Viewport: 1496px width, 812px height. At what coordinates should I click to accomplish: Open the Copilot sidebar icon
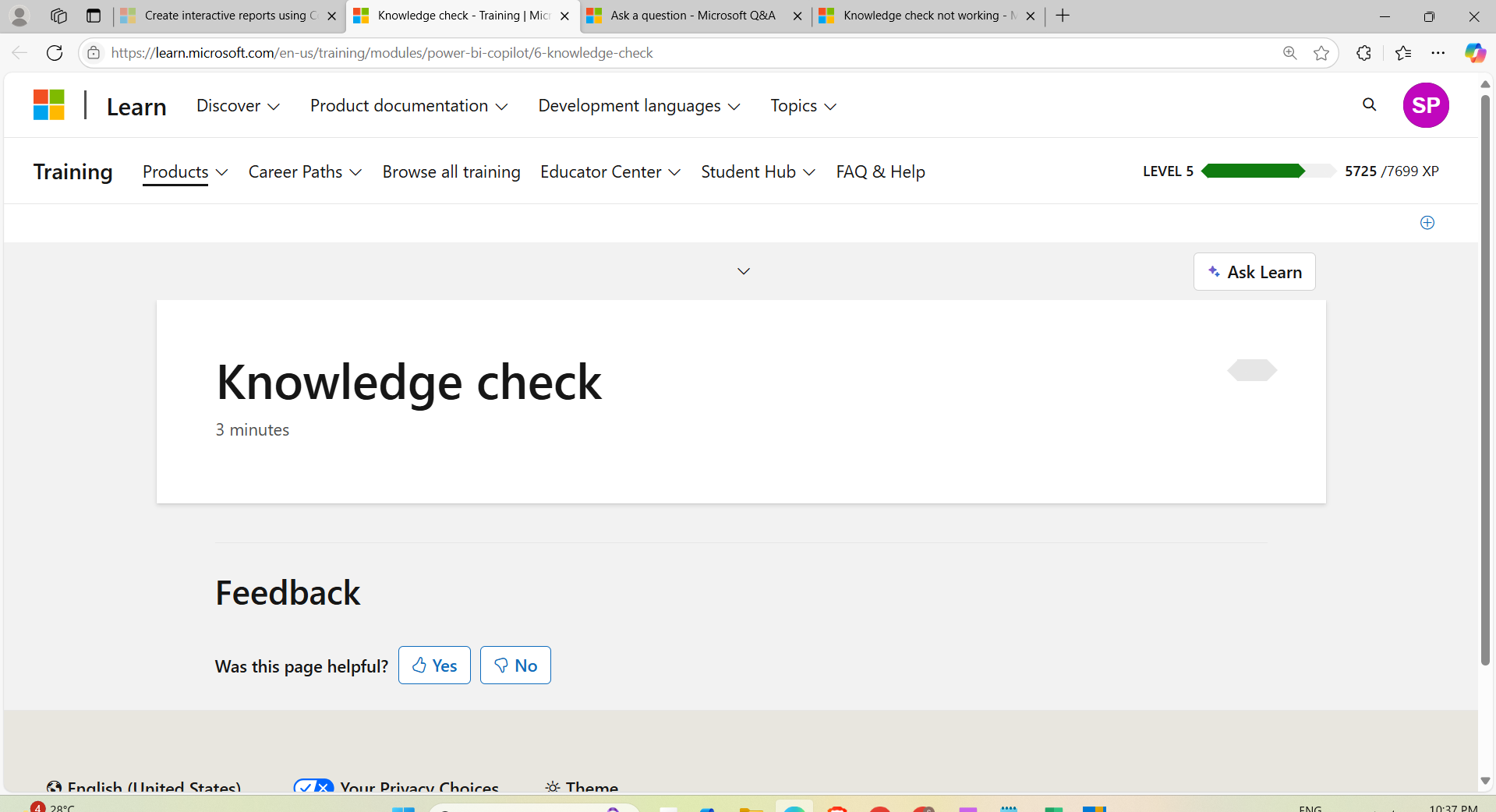point(1475,53)
